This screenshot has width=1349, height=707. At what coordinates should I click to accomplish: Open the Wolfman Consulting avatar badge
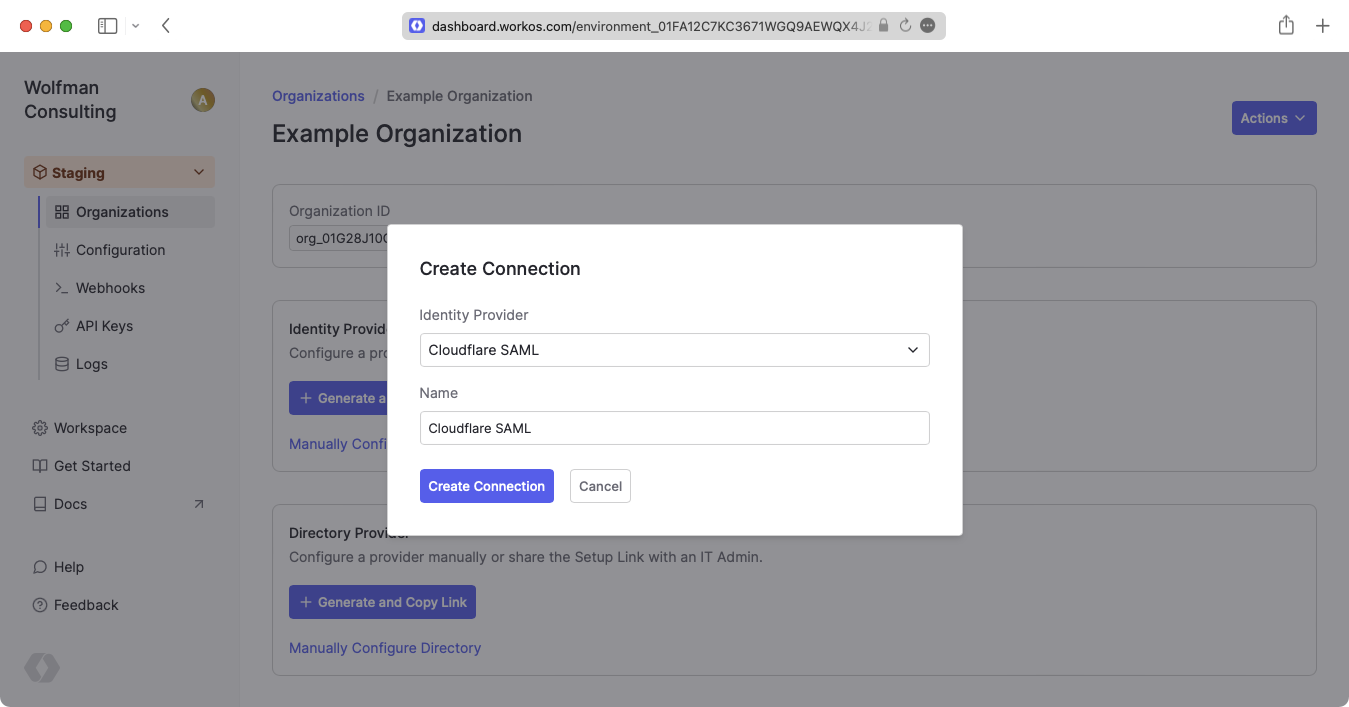pos(202,100)
